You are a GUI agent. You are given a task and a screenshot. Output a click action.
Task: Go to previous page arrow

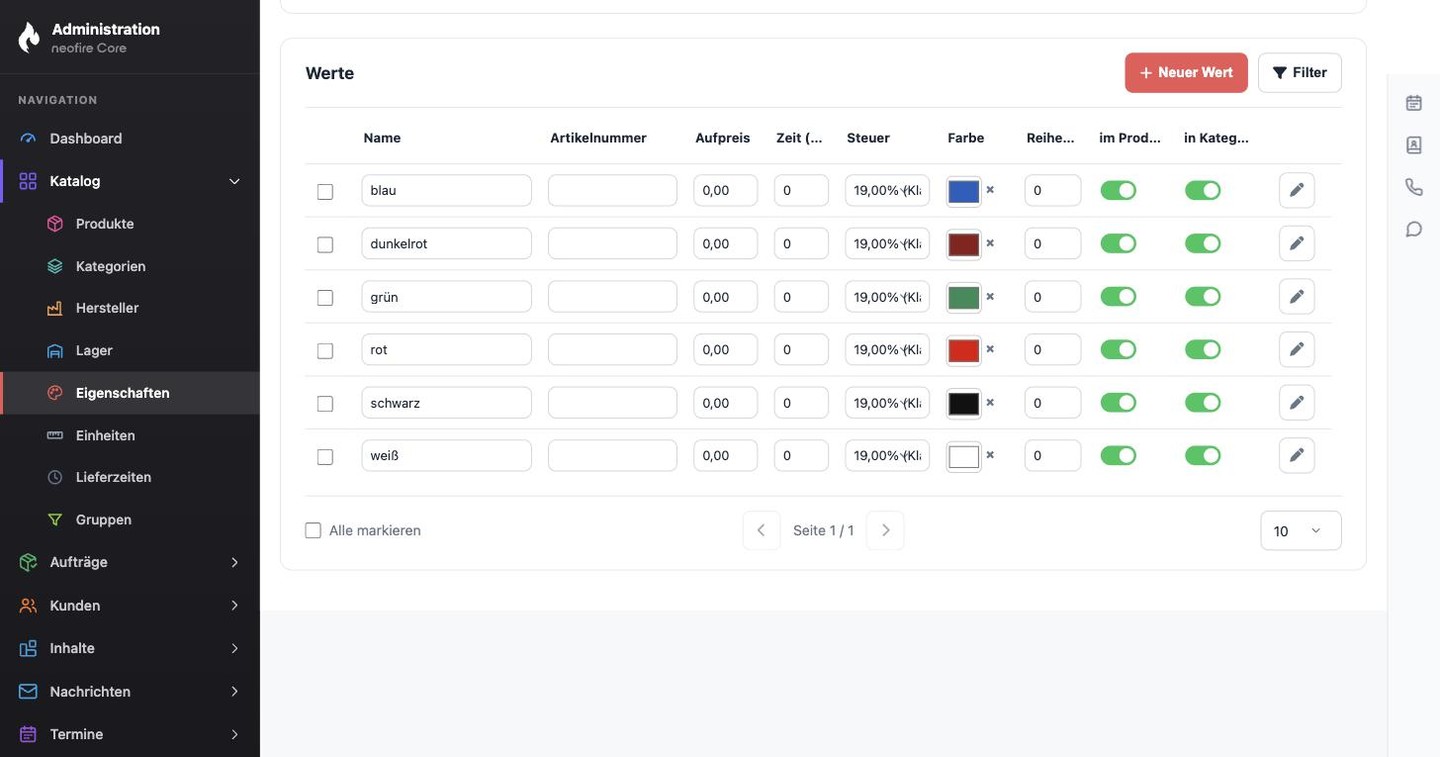761,530
